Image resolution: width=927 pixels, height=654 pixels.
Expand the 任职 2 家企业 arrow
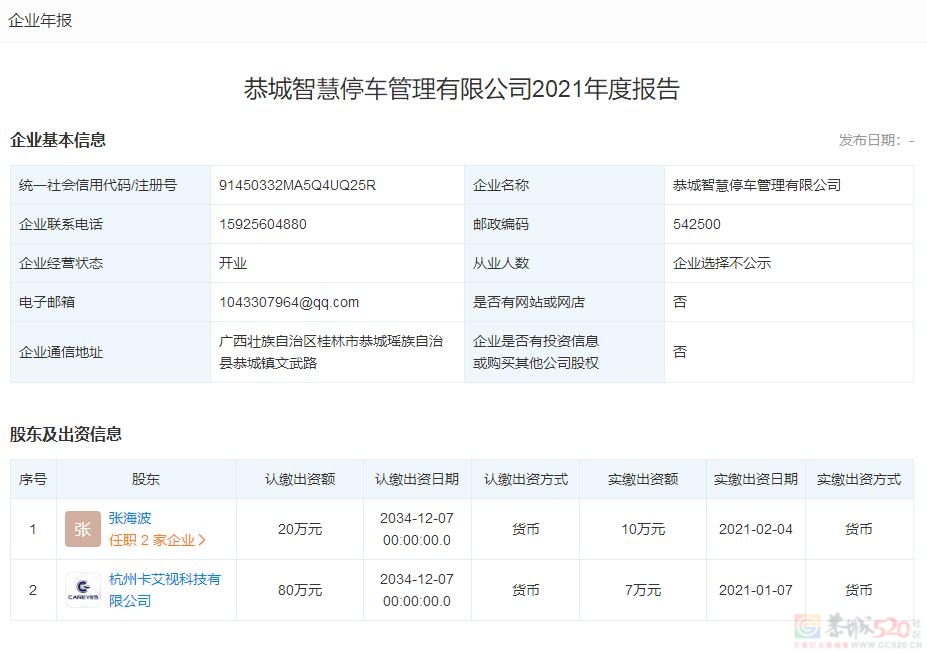(x=203, y=540)
